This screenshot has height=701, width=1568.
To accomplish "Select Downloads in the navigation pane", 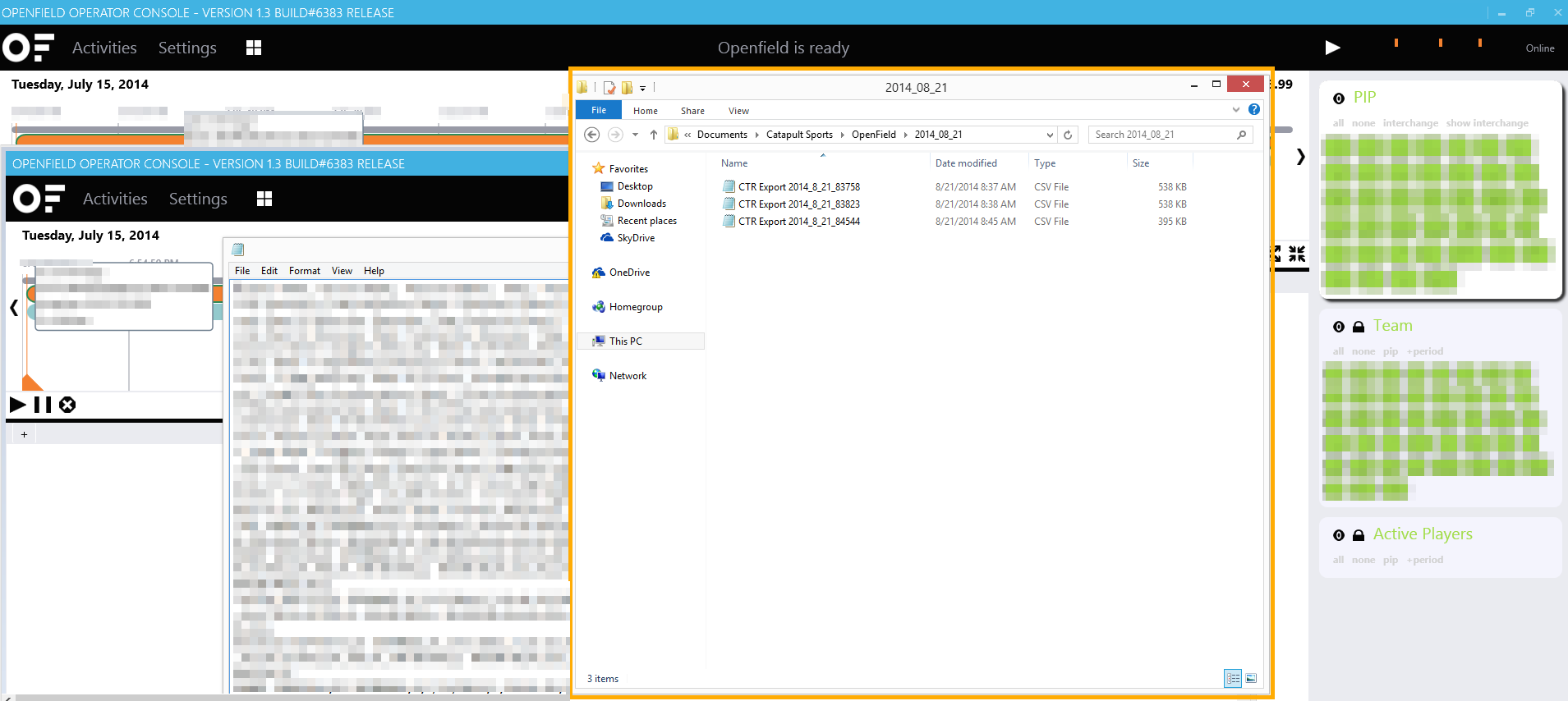I will [x=641, y=204].
